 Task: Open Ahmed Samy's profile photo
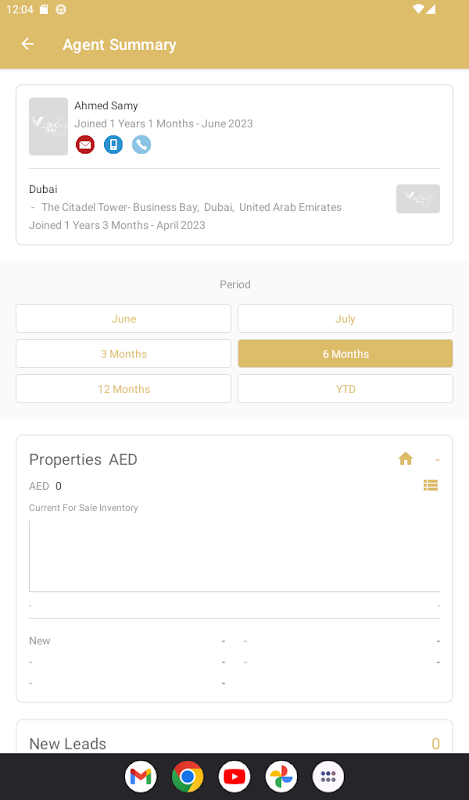48,127
